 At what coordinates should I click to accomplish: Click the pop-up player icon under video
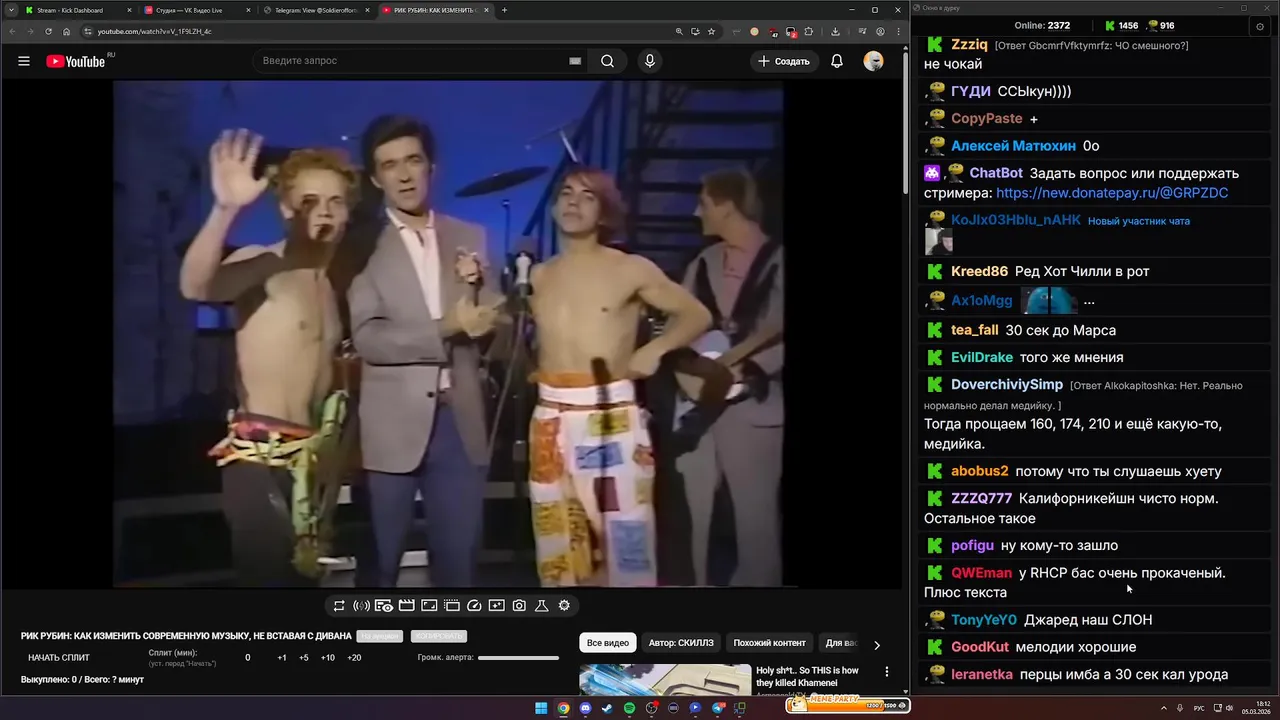click(x=497, y=605)
